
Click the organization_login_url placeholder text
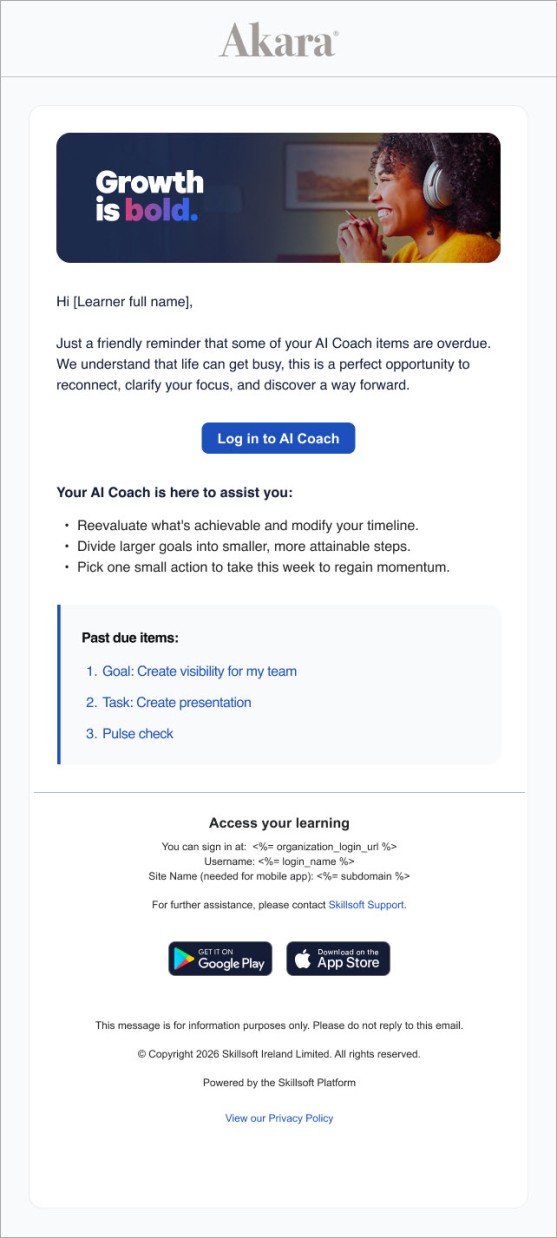coord(327,846)
